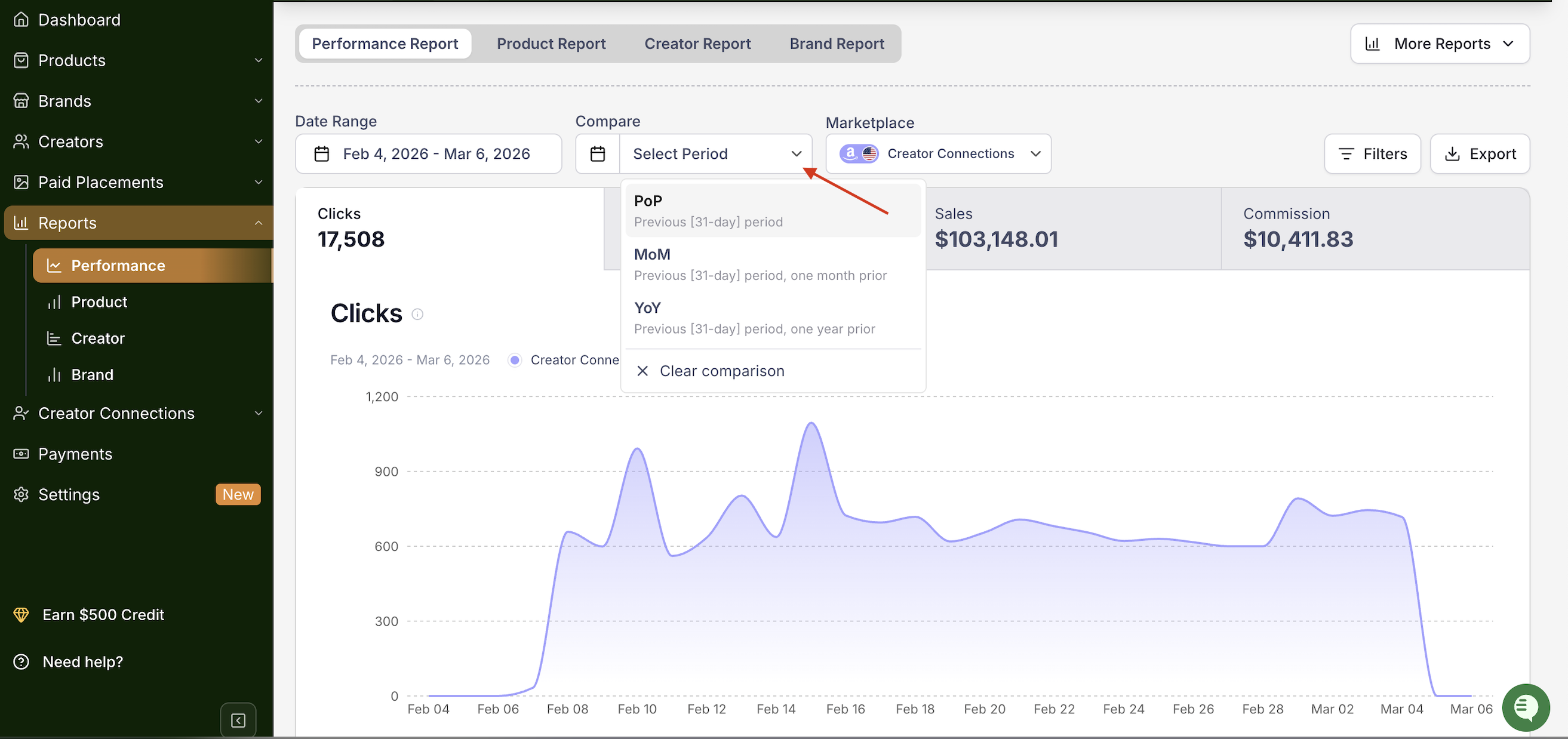Open the chat support bubble icon
The height and width of the screenshot is (739, 1568).
(1526, 707)
